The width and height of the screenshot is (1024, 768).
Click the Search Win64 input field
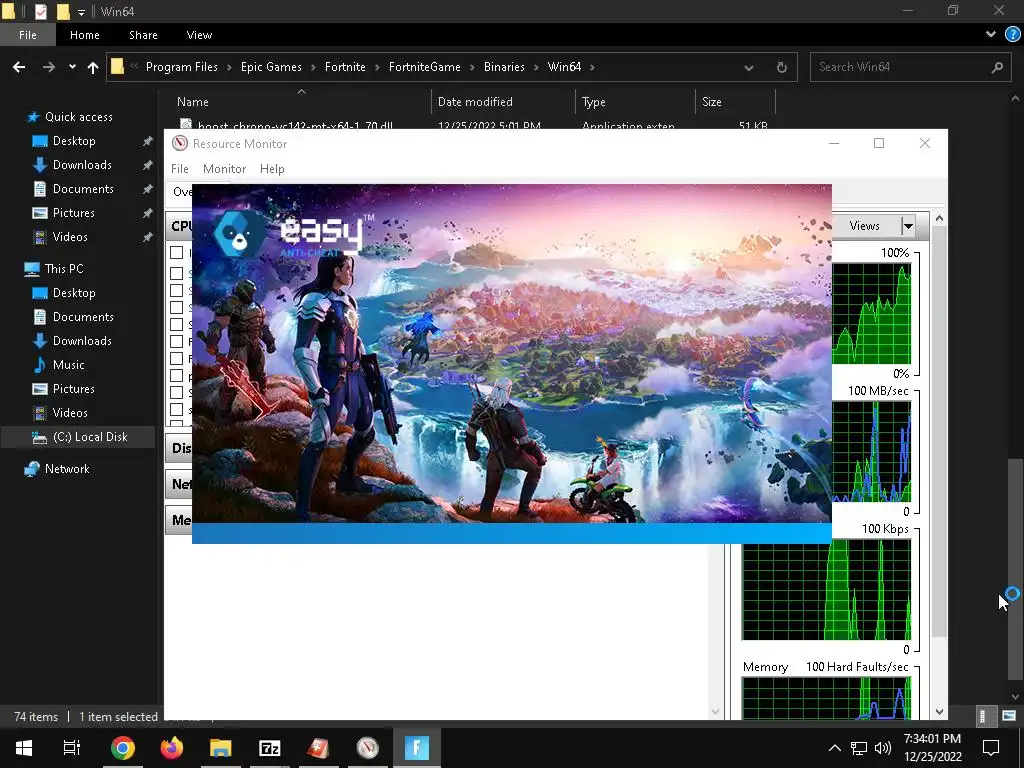point(912,67)
